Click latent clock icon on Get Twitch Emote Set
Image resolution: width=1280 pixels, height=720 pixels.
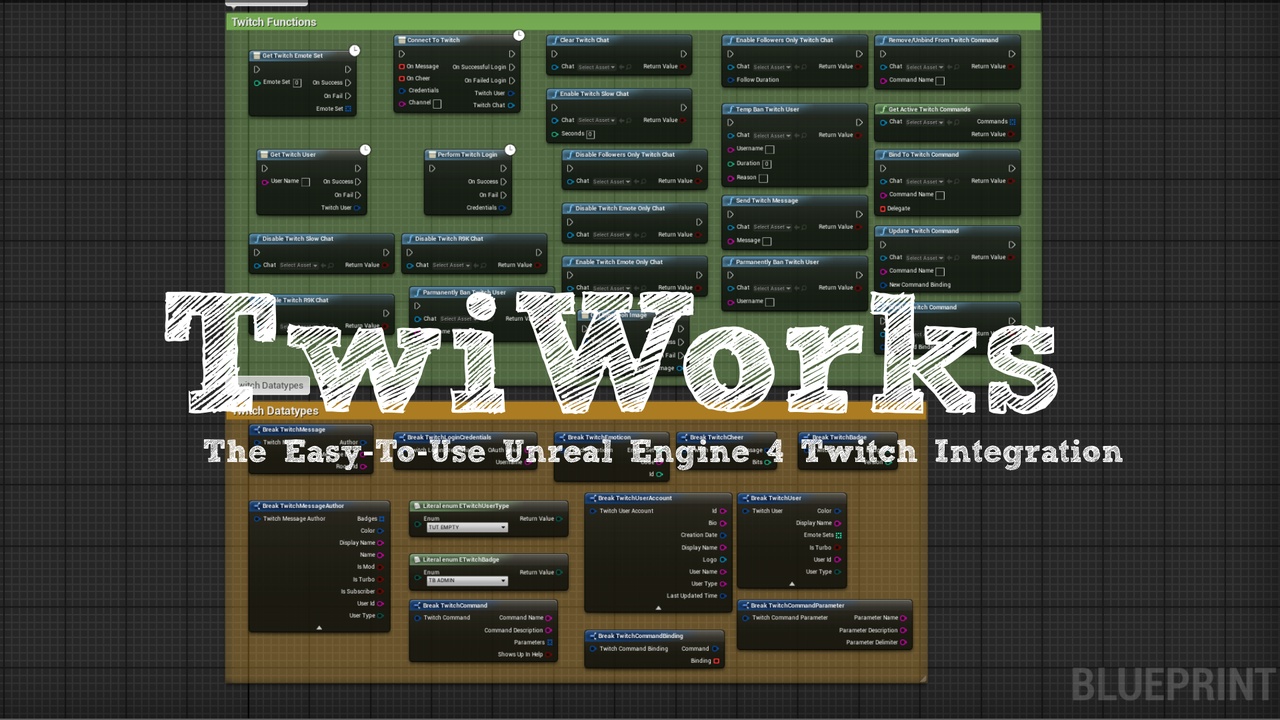coord(354,50)
